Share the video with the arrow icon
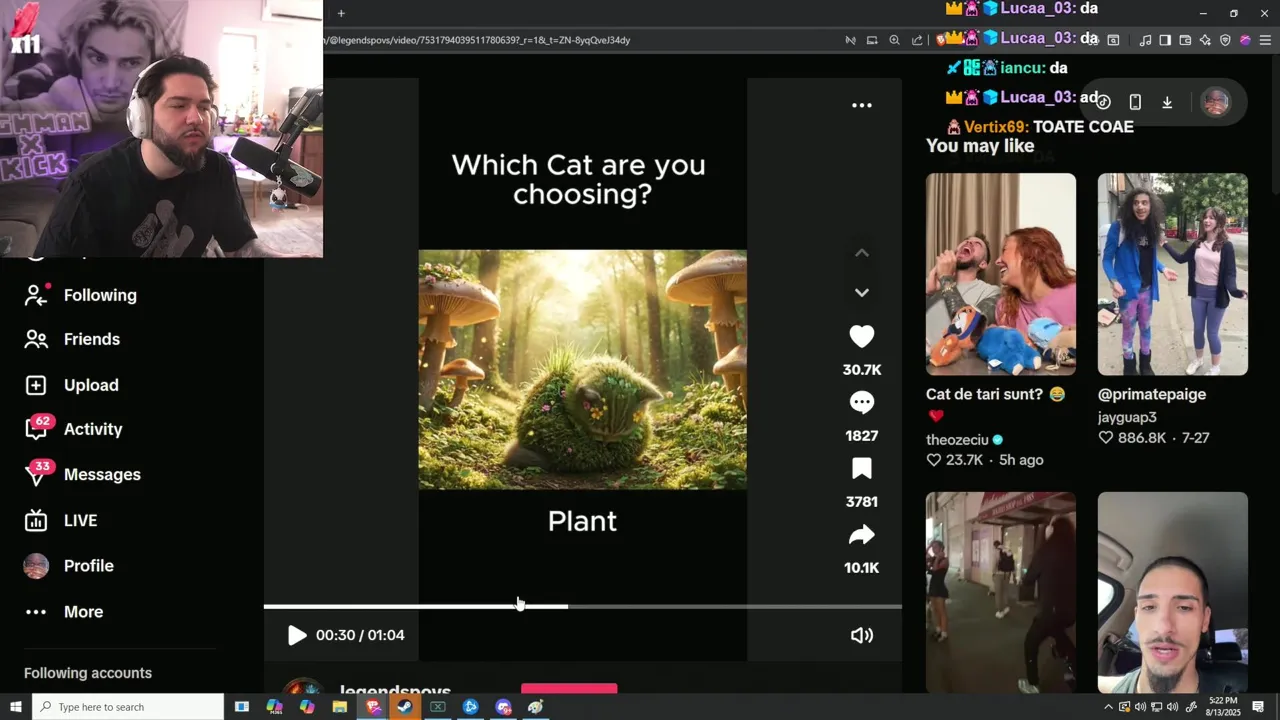Image resolution: width=1280 pixels, height=720 pixels. (861, 535)
